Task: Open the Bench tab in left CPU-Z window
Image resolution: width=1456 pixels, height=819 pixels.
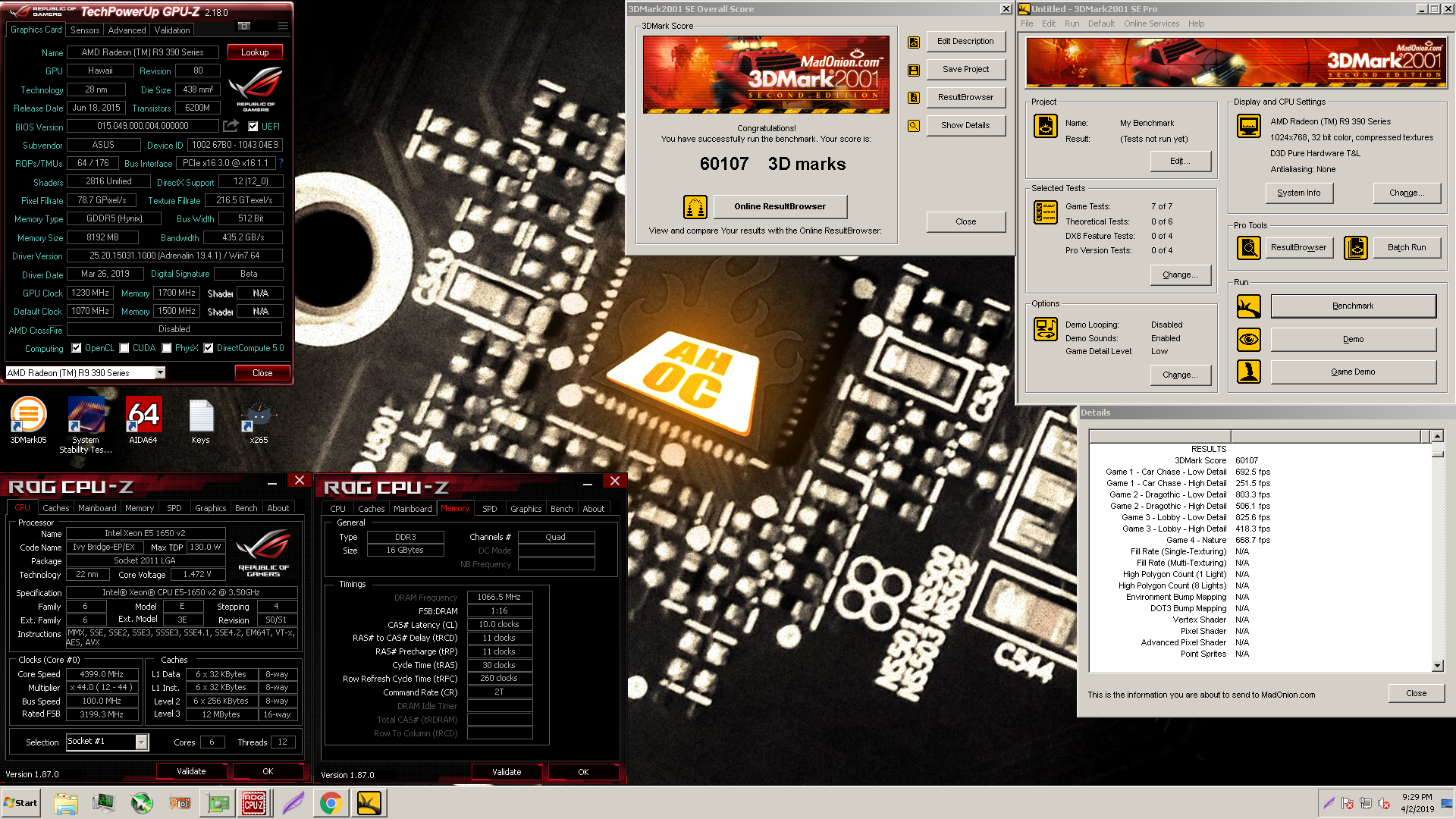Action: [246, 508]
